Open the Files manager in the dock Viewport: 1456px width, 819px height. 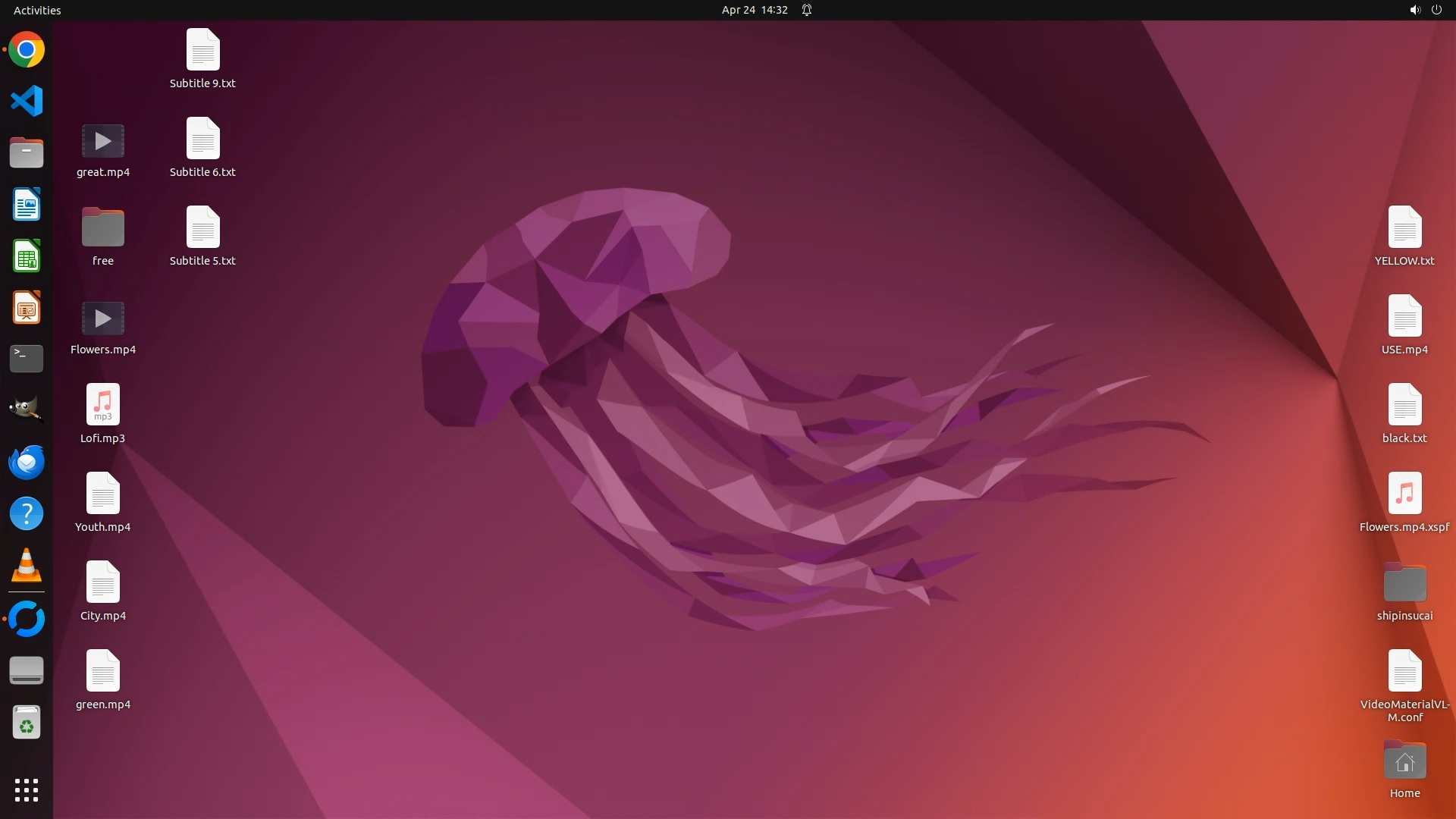click(27, 152)
